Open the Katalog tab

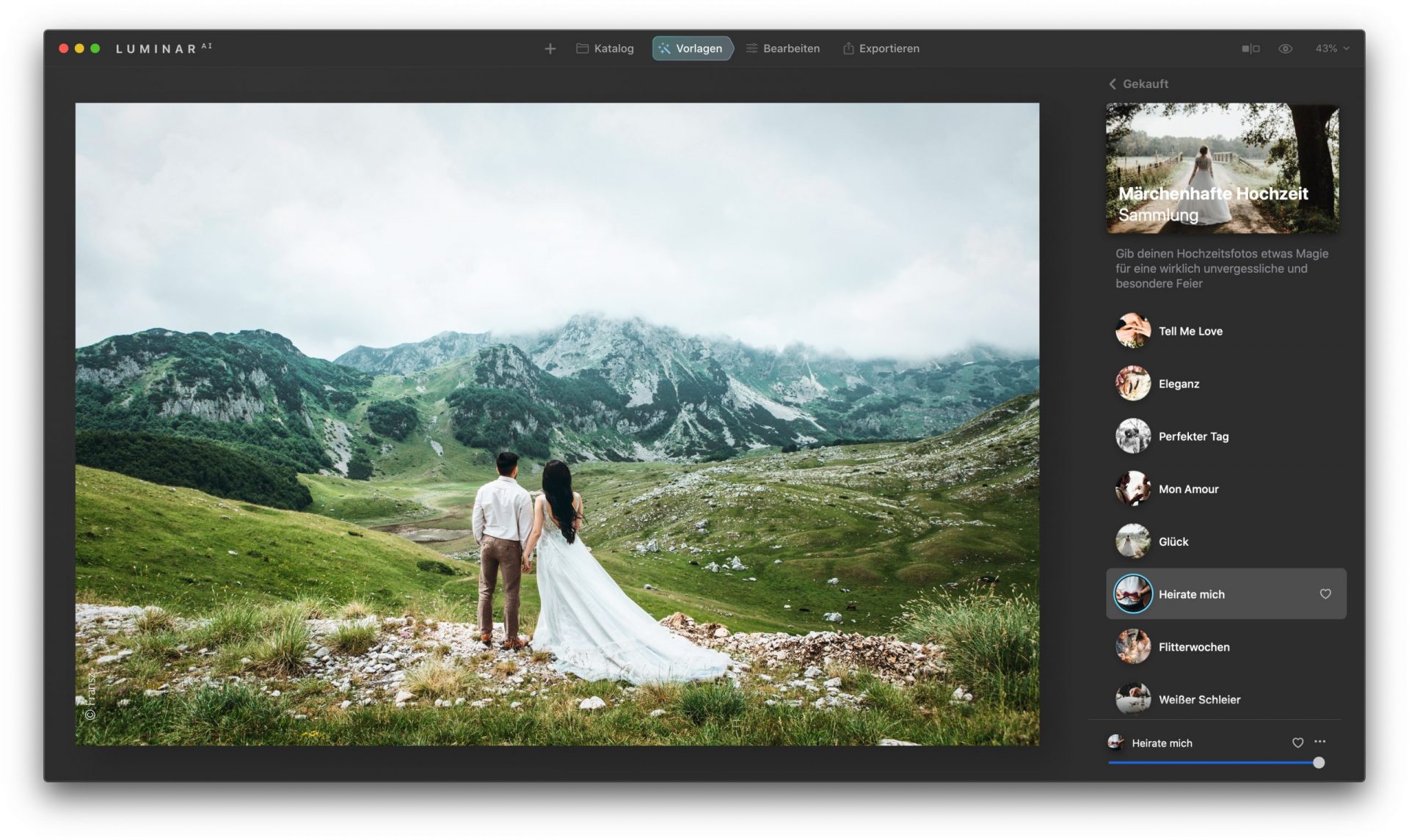tap(605, 48)
